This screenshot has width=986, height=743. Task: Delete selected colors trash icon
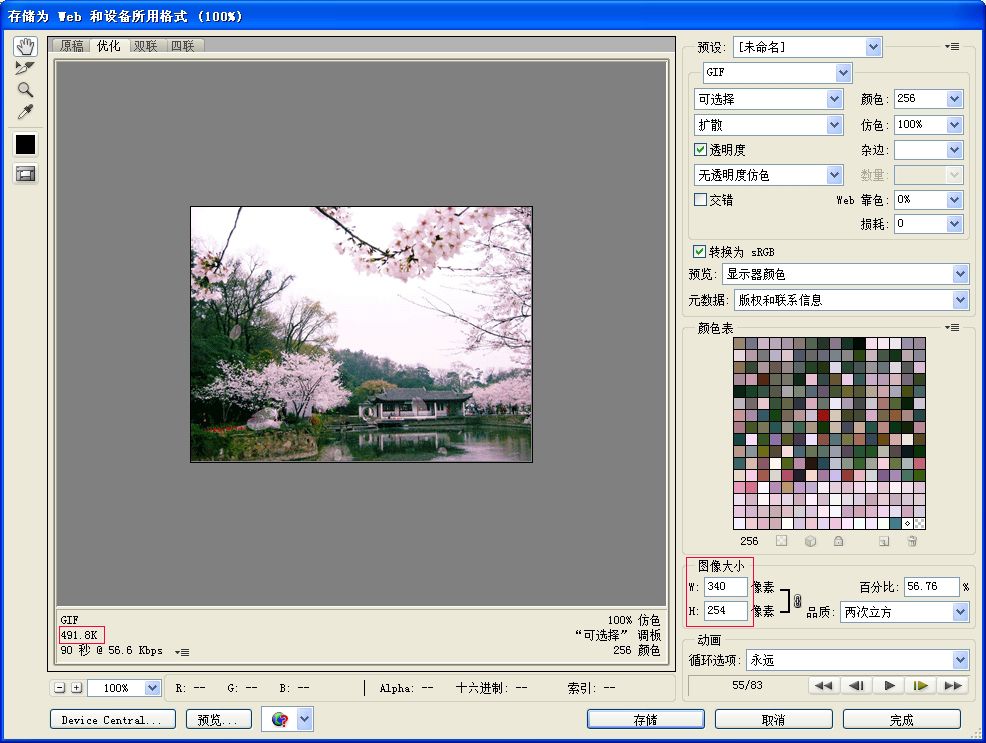(x=912, y=541)
